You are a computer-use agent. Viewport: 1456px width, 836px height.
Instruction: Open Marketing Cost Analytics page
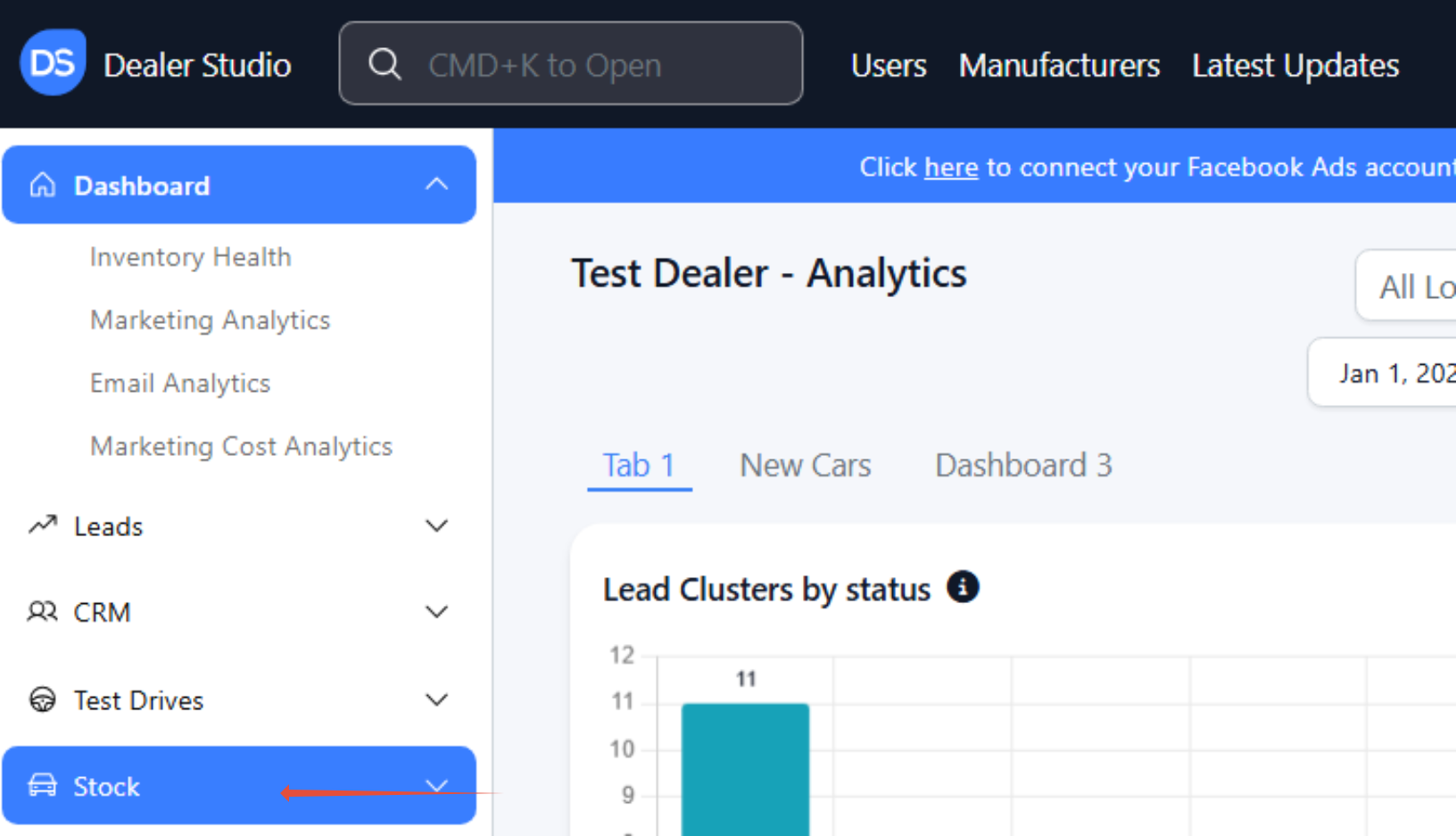click(241, 446)
